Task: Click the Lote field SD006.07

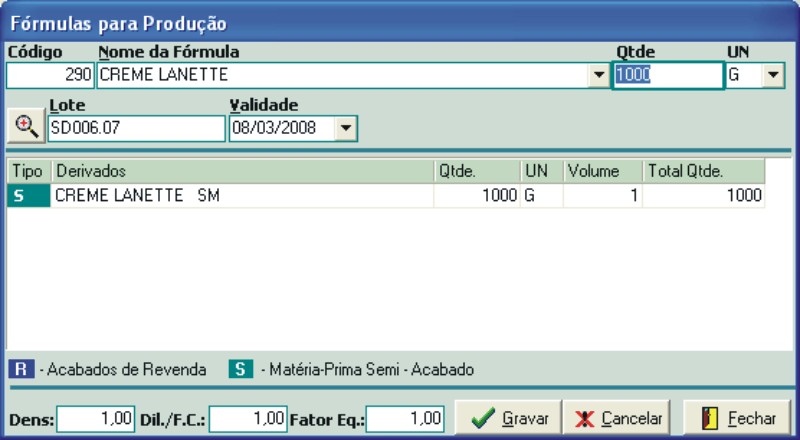Action: point(137,128)
